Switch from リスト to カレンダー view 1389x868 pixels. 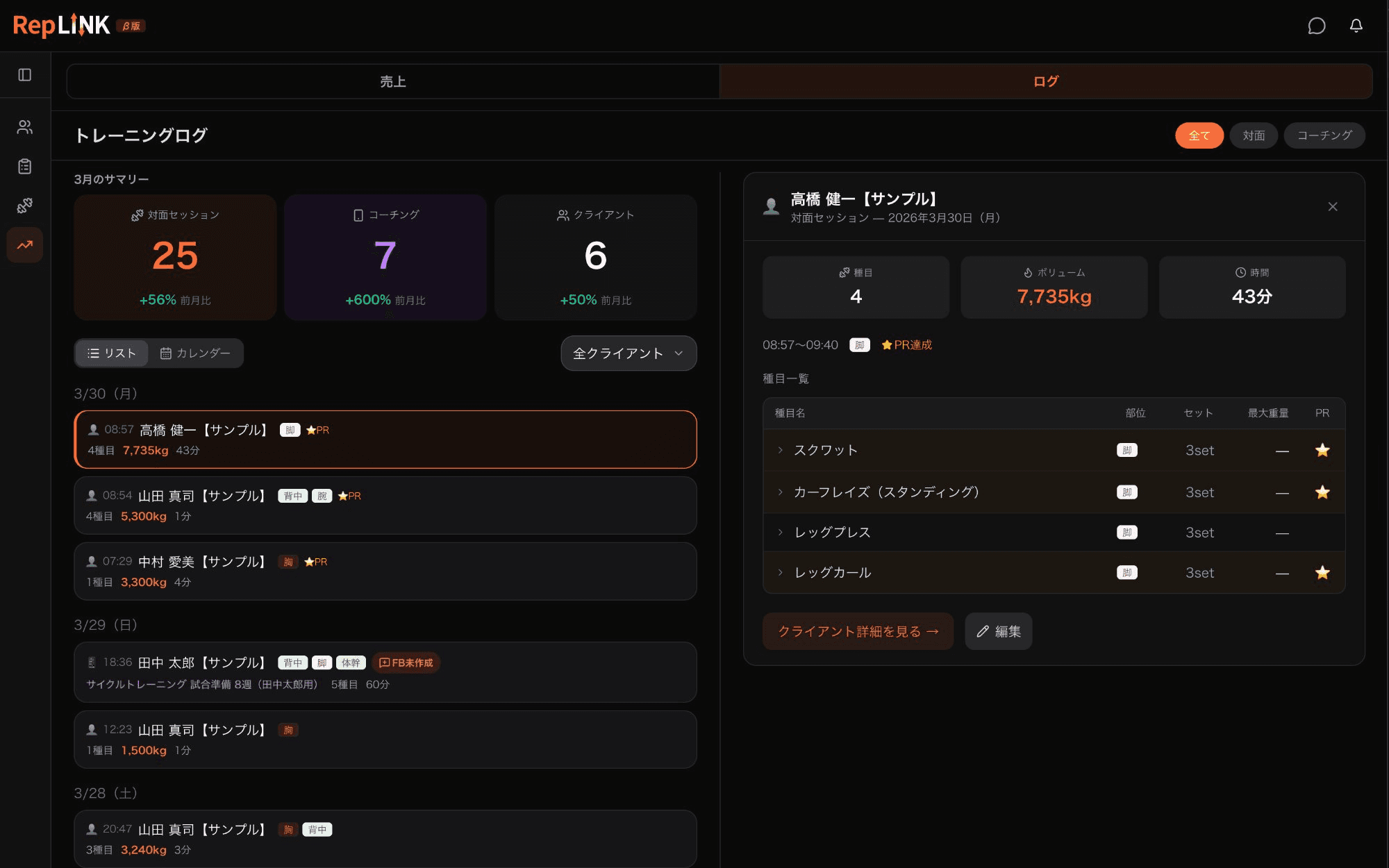pyautogui.click(x=197, y=353)
